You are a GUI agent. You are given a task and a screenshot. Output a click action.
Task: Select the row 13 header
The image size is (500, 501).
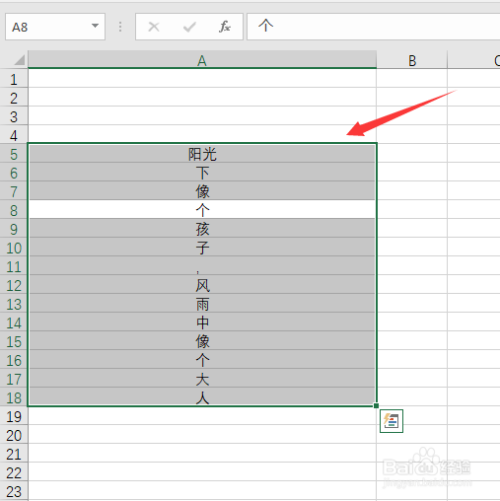click(14, 304)
